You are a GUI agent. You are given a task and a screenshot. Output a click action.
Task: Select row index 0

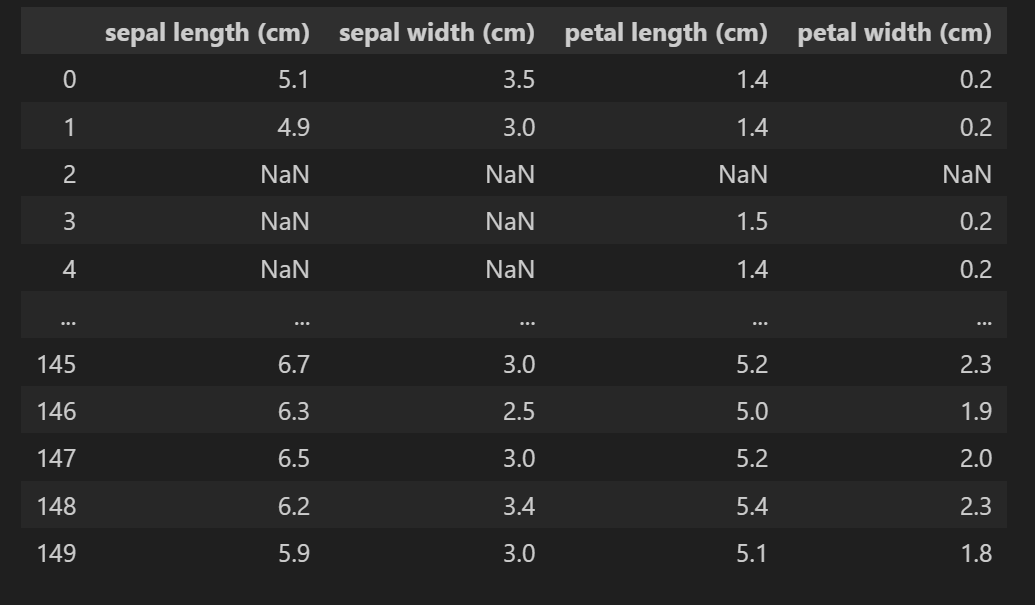click(69, 80)
